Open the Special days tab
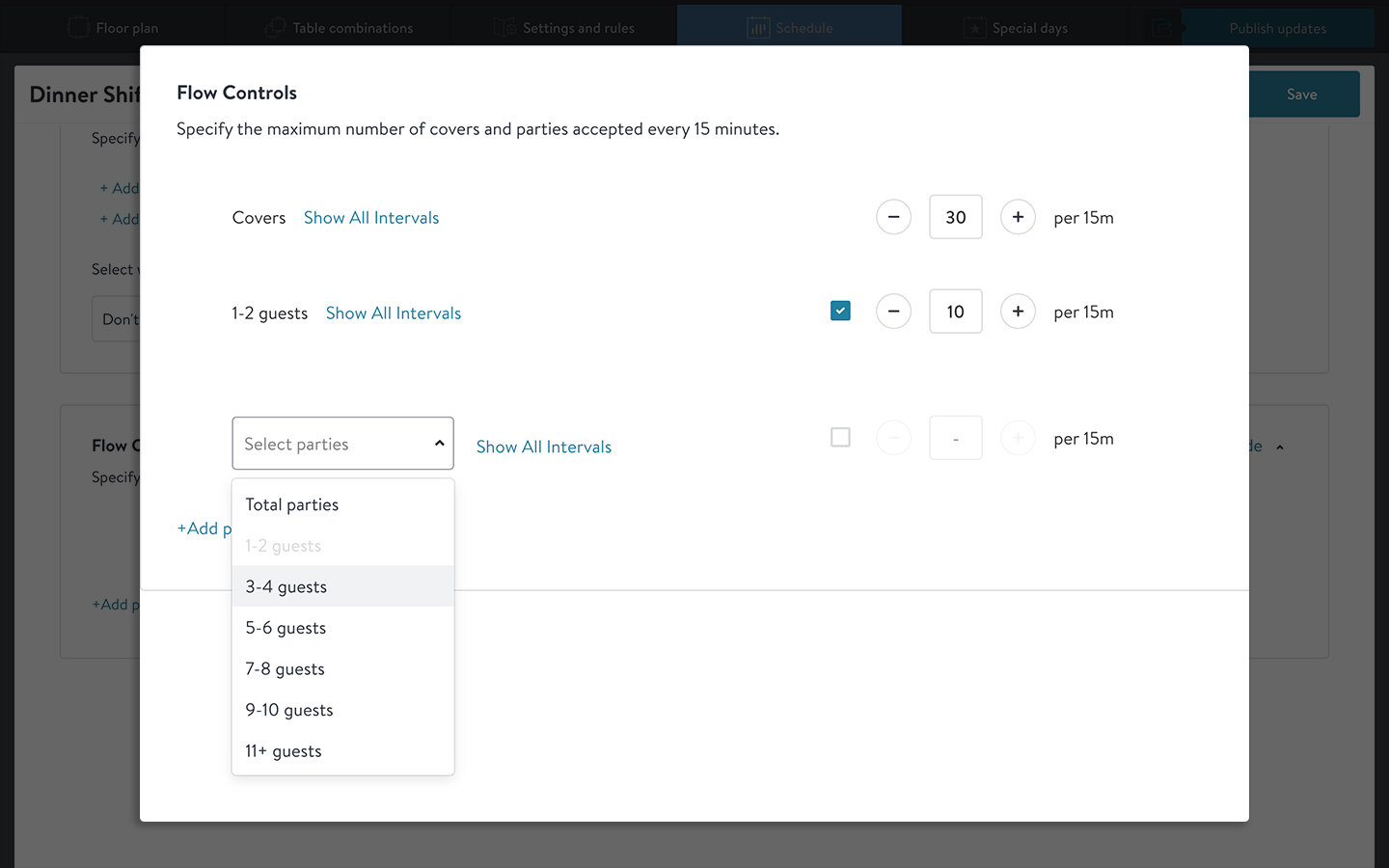This screenshot has width=1389, height=868. [1015, 28]
